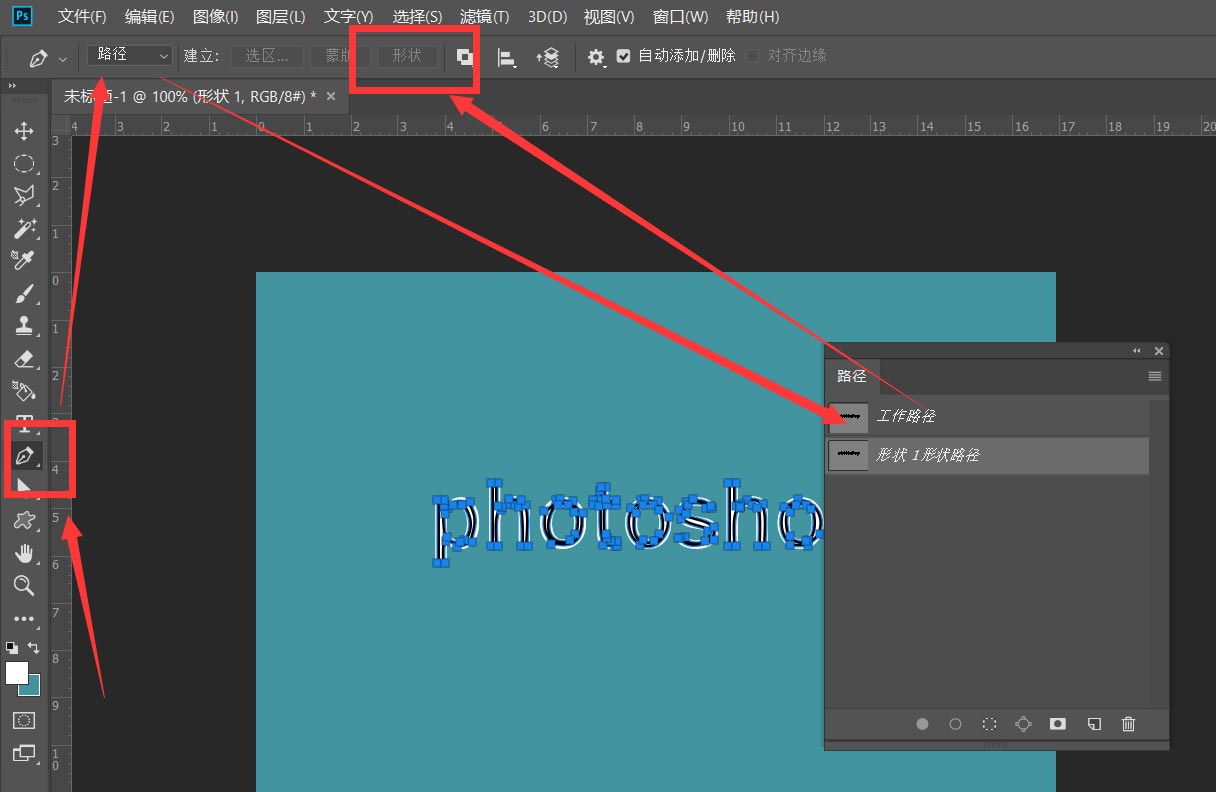Expand the toolbar double-arrow toggle

tap(13, 87)
